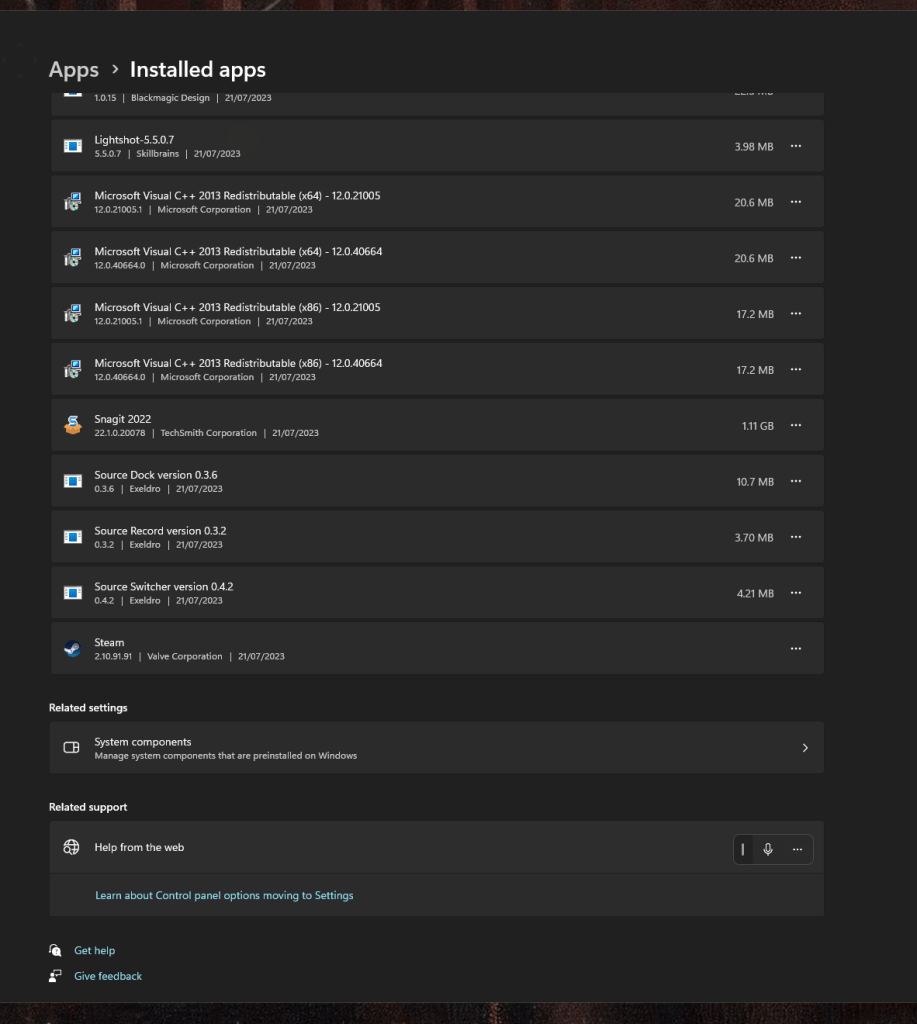Image resolution: width=917 pixels, height=1024 pixels.
Task: Click the 10.7 MB size value
Action: pyautogui.click(x=755, y=481)
